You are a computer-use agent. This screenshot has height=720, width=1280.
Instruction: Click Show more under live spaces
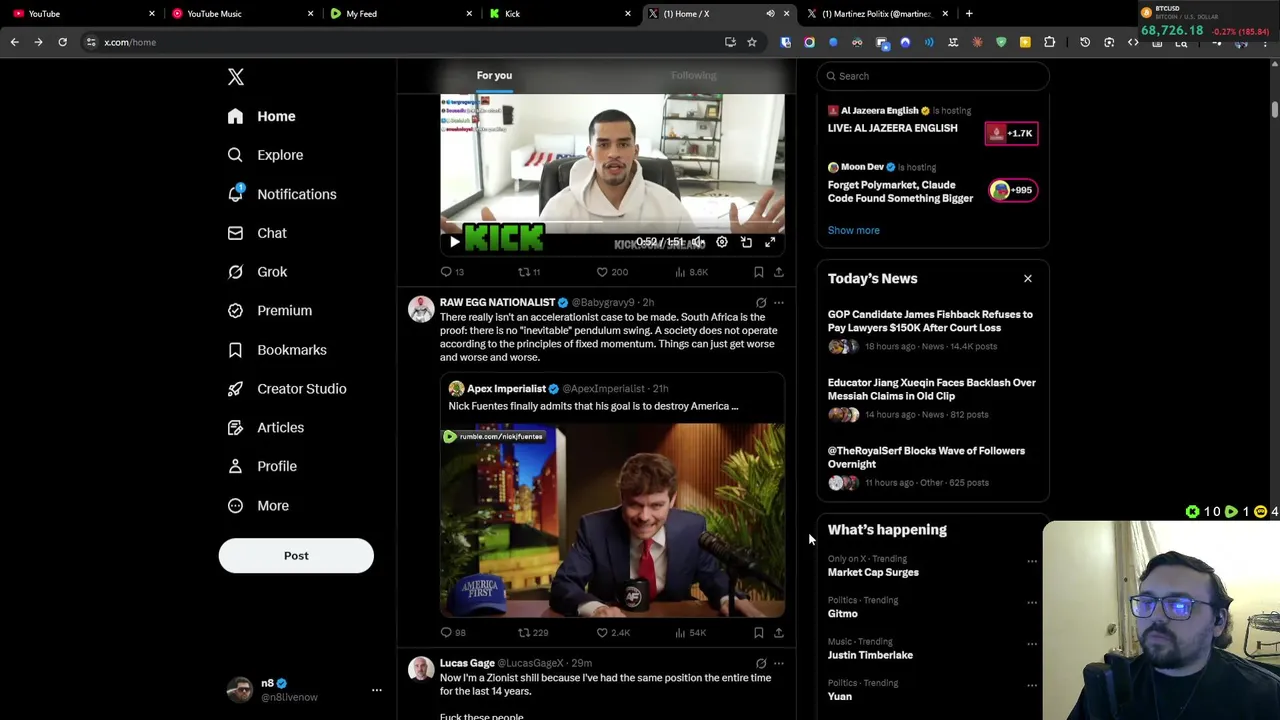(x=853, y=230)
